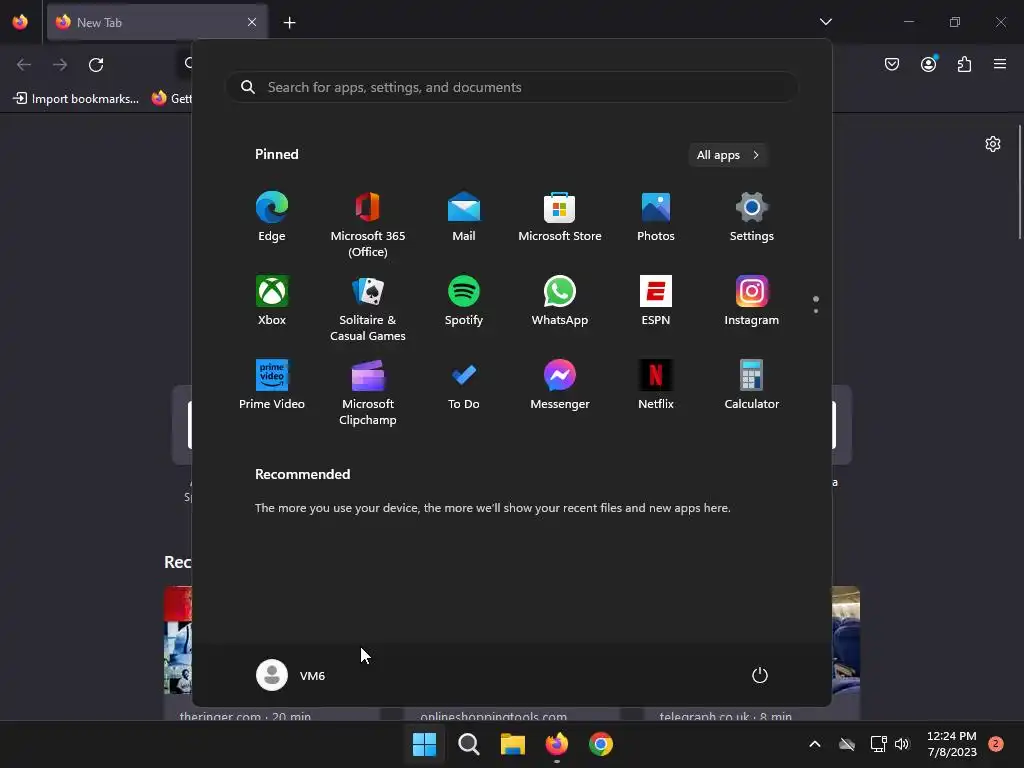
Task: Click the Start menu search field
Action: click(512, 87)
